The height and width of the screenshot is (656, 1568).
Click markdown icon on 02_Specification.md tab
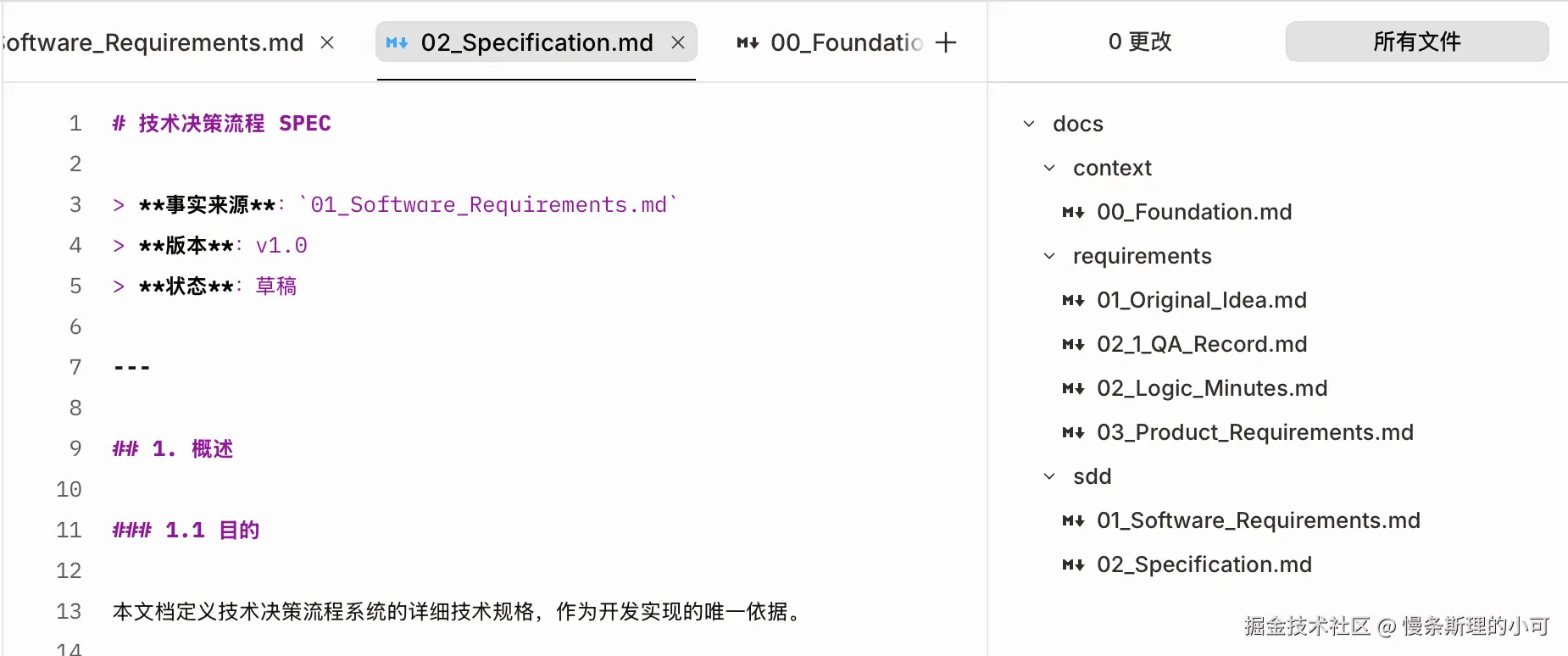[397, 42]
